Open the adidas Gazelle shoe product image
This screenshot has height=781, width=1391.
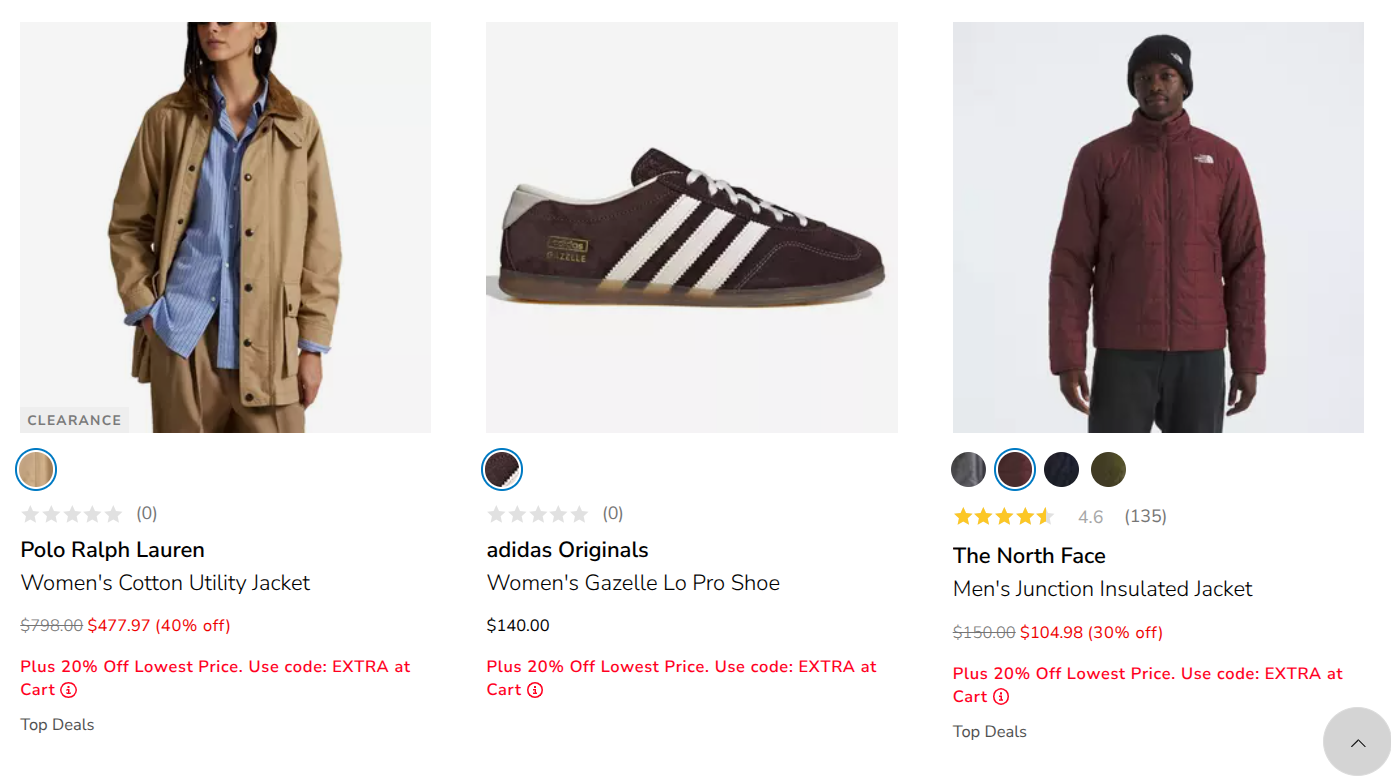692,227
